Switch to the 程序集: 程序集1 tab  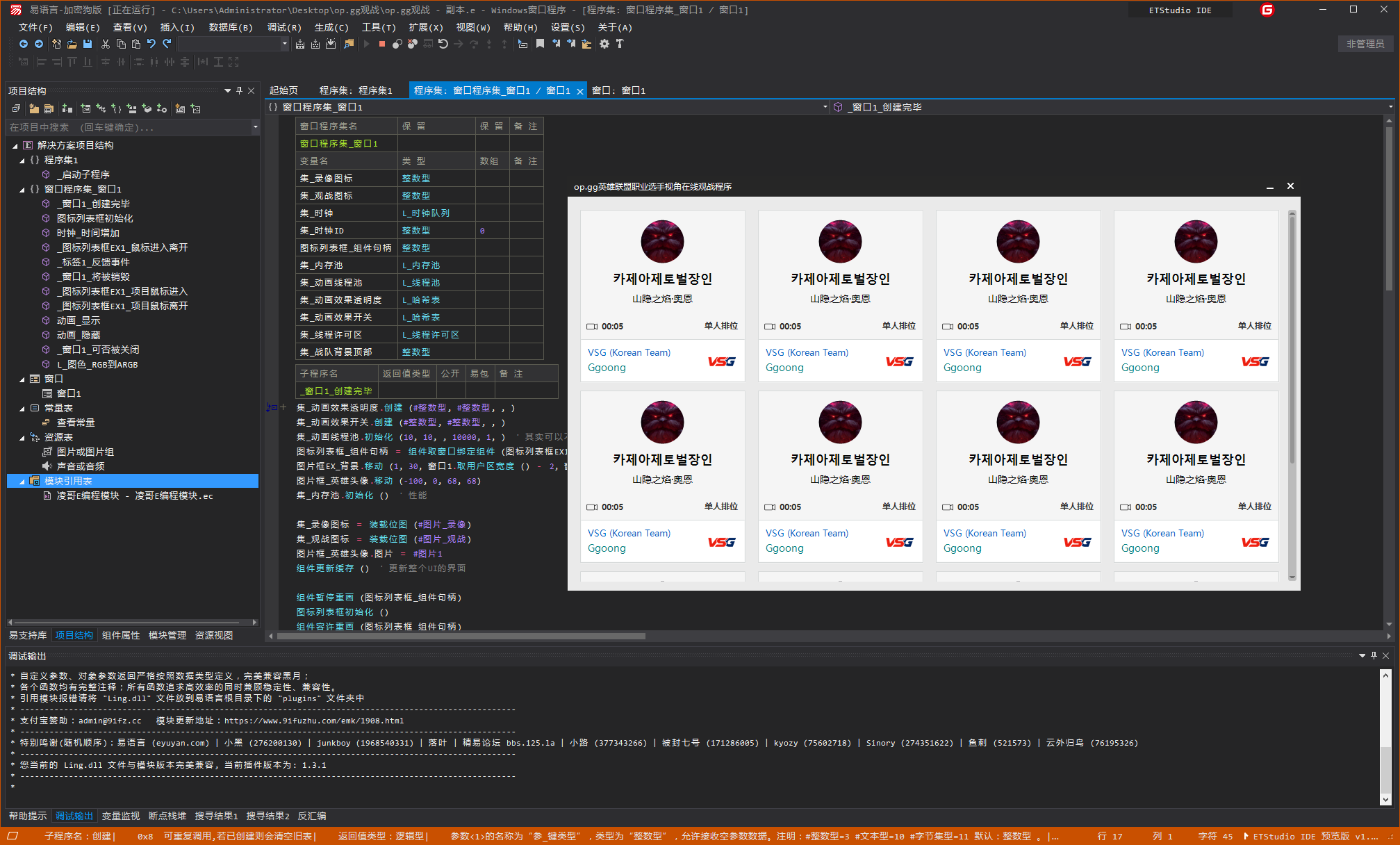tap(356, 90)
